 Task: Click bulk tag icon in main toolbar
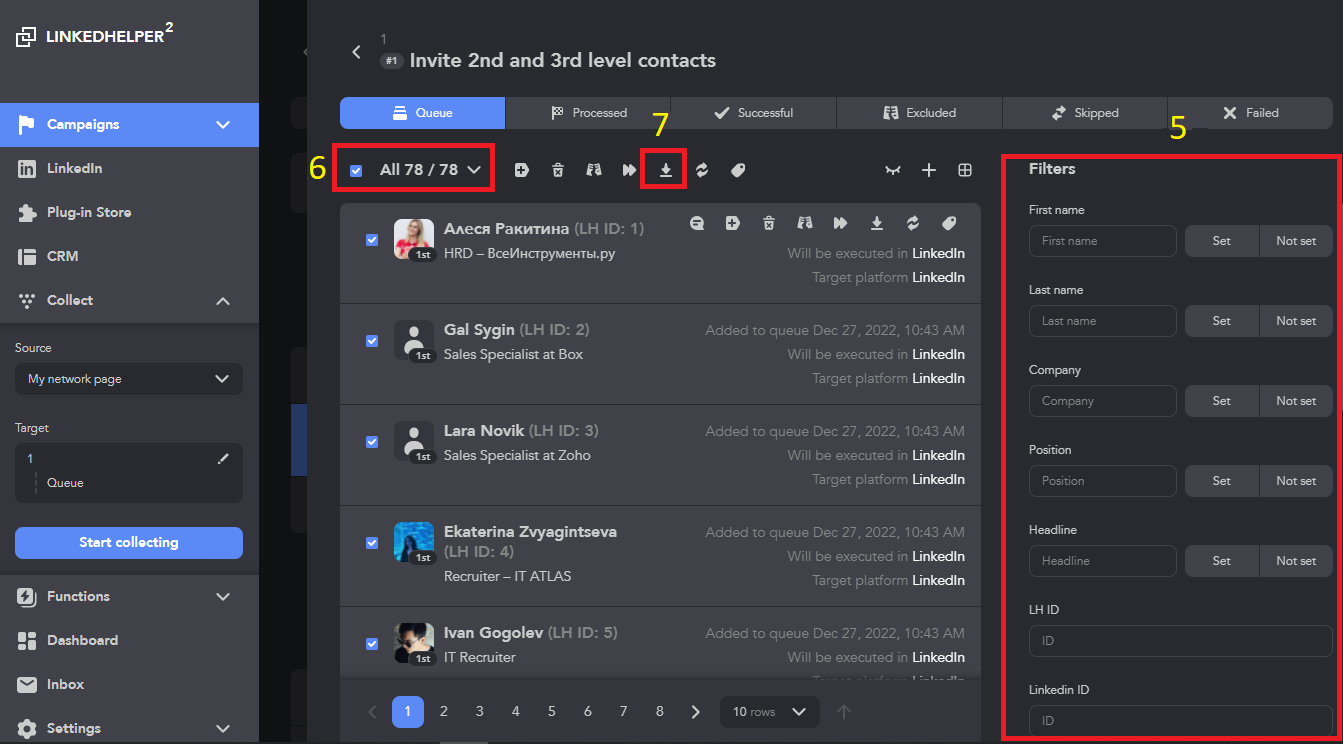pos(738,170)
